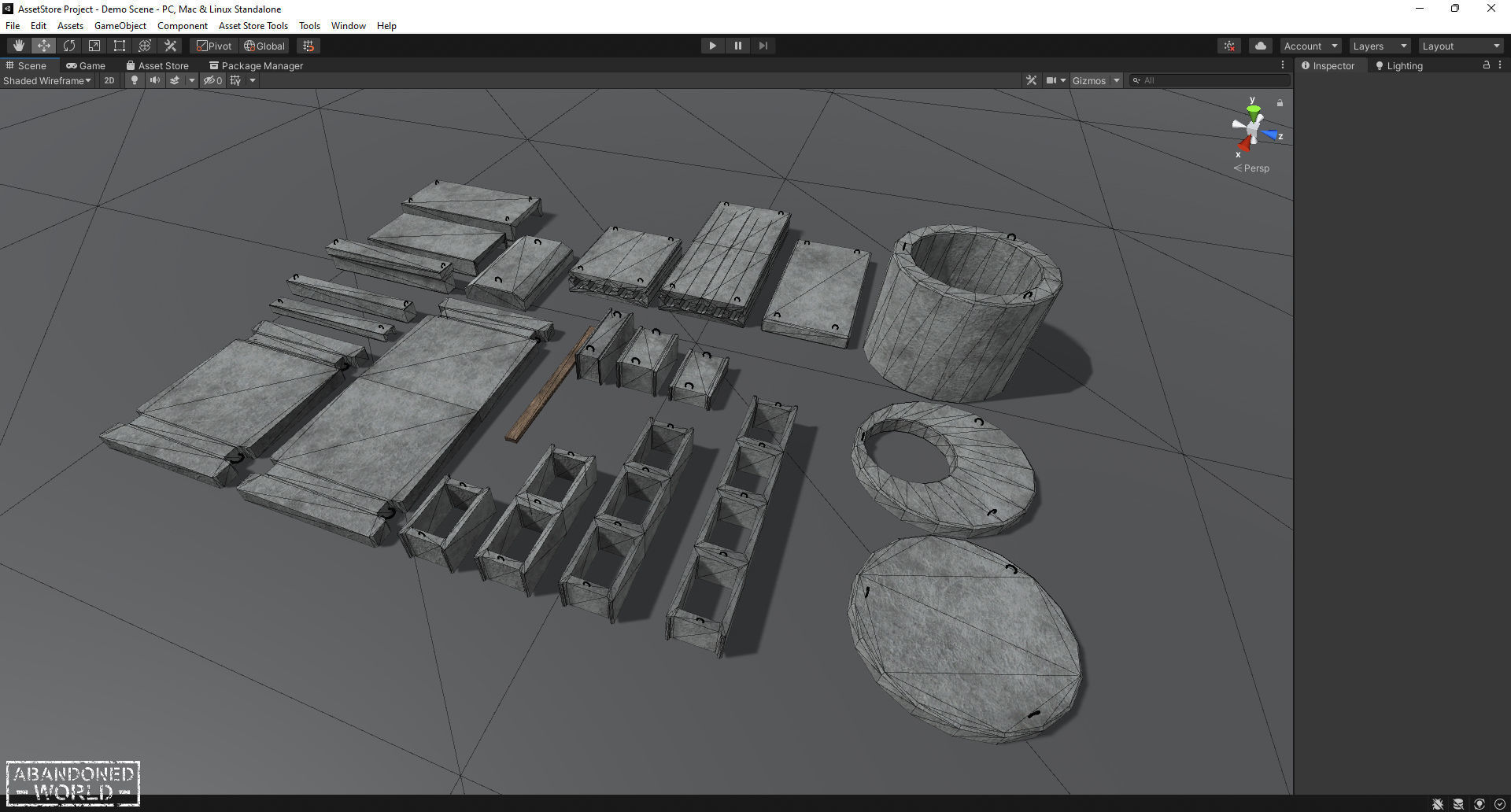Click the scene search field
1511x812 pixels.
(1210, 80)
